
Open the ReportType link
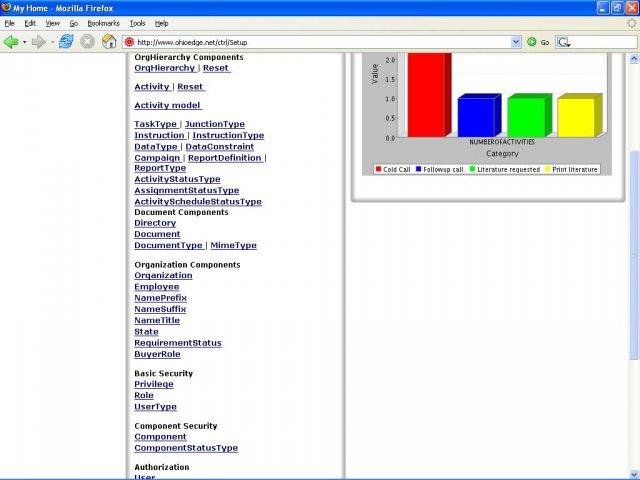[160, 168]
